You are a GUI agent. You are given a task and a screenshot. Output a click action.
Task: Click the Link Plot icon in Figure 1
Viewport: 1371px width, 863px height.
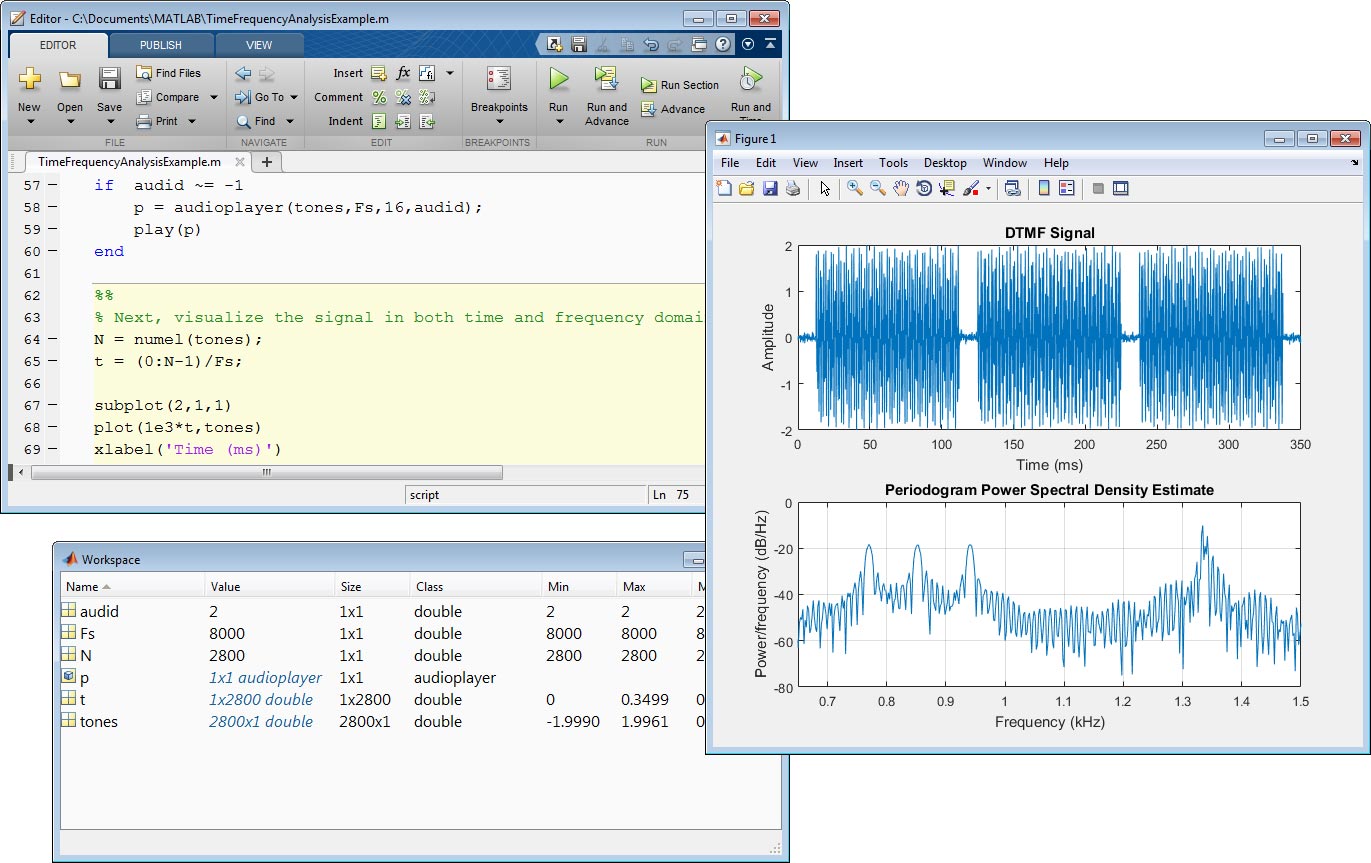click(x=1013, y=188)
